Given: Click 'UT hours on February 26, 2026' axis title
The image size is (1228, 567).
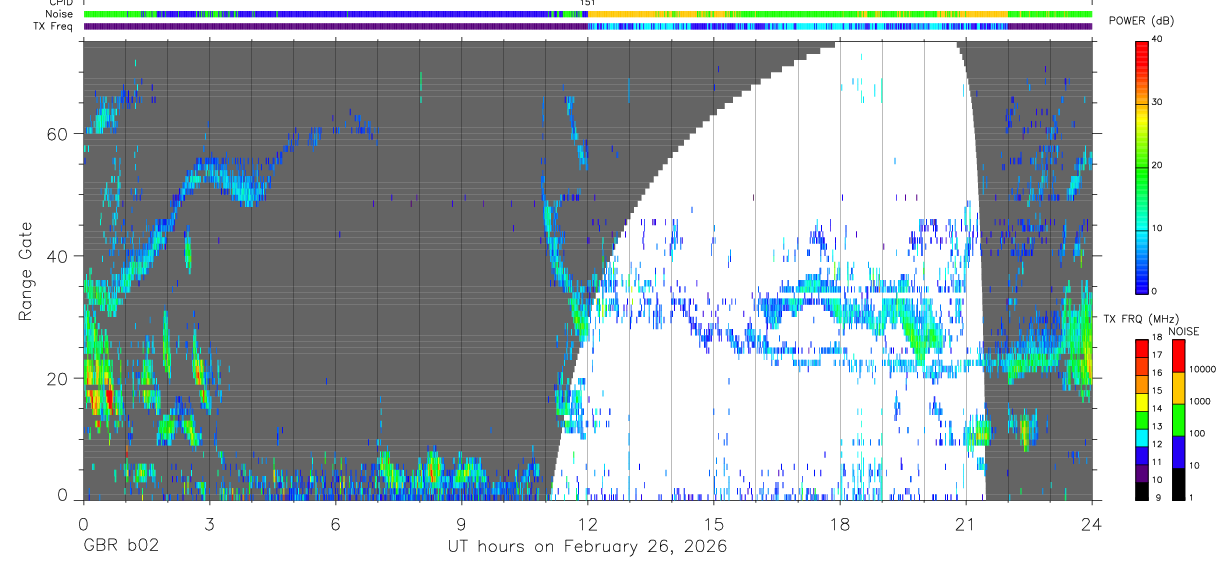Looking at the screenshot, I should point(586,546).
